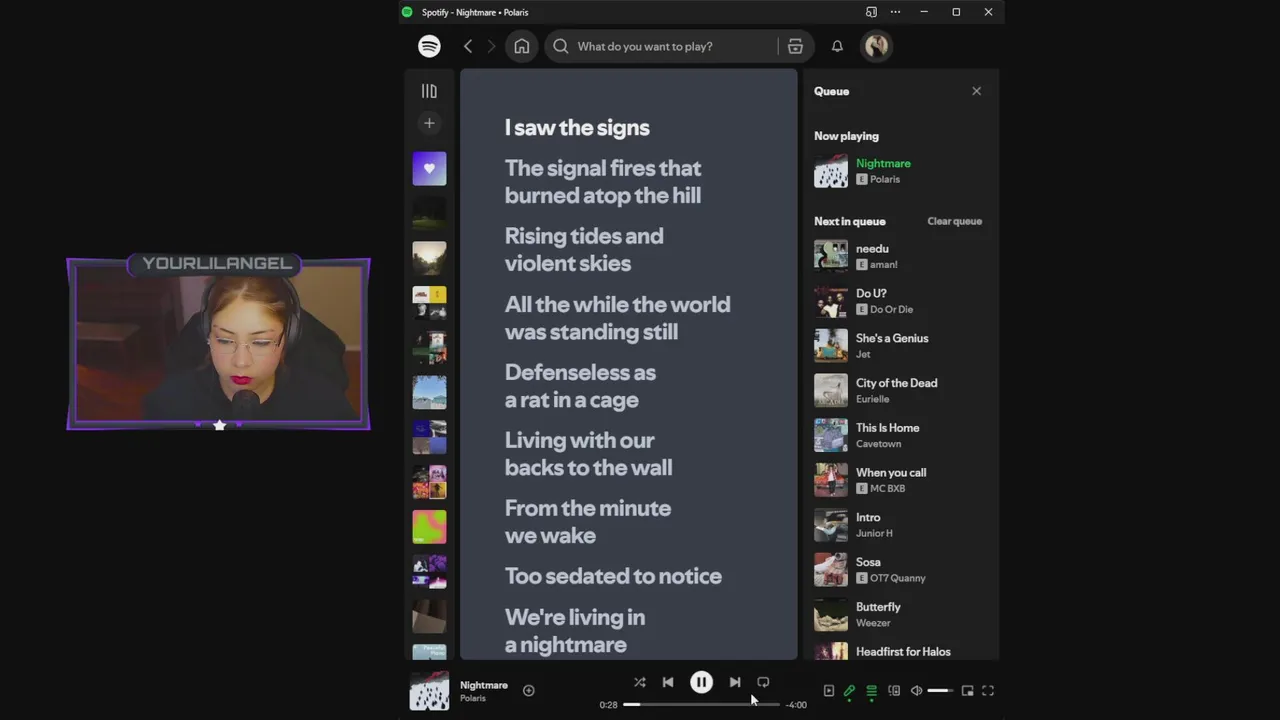Open the Home page button
This screenshot has height=720, width=1280.
tap(522, 46)
